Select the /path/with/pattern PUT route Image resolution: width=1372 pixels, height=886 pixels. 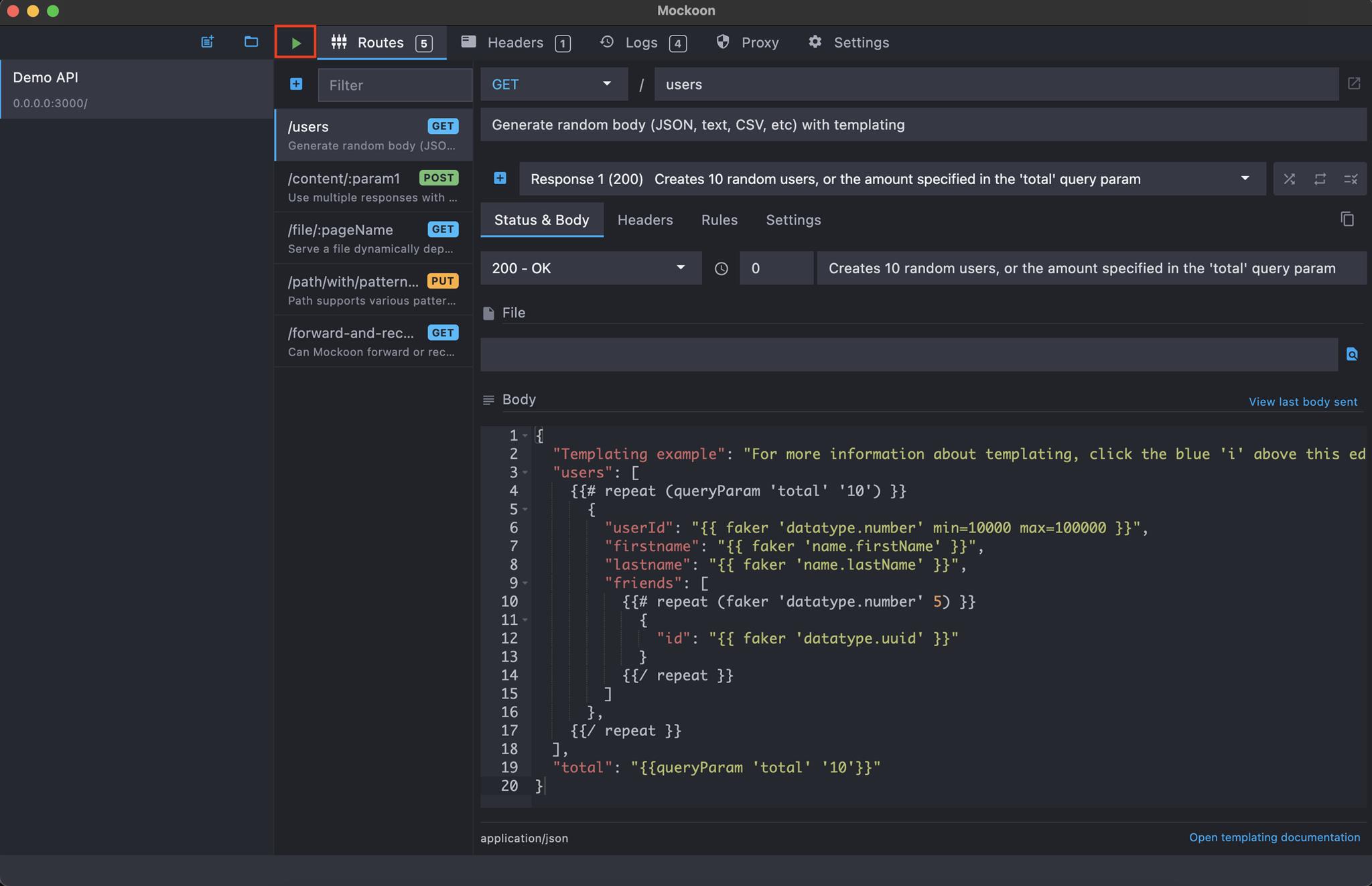374,290
